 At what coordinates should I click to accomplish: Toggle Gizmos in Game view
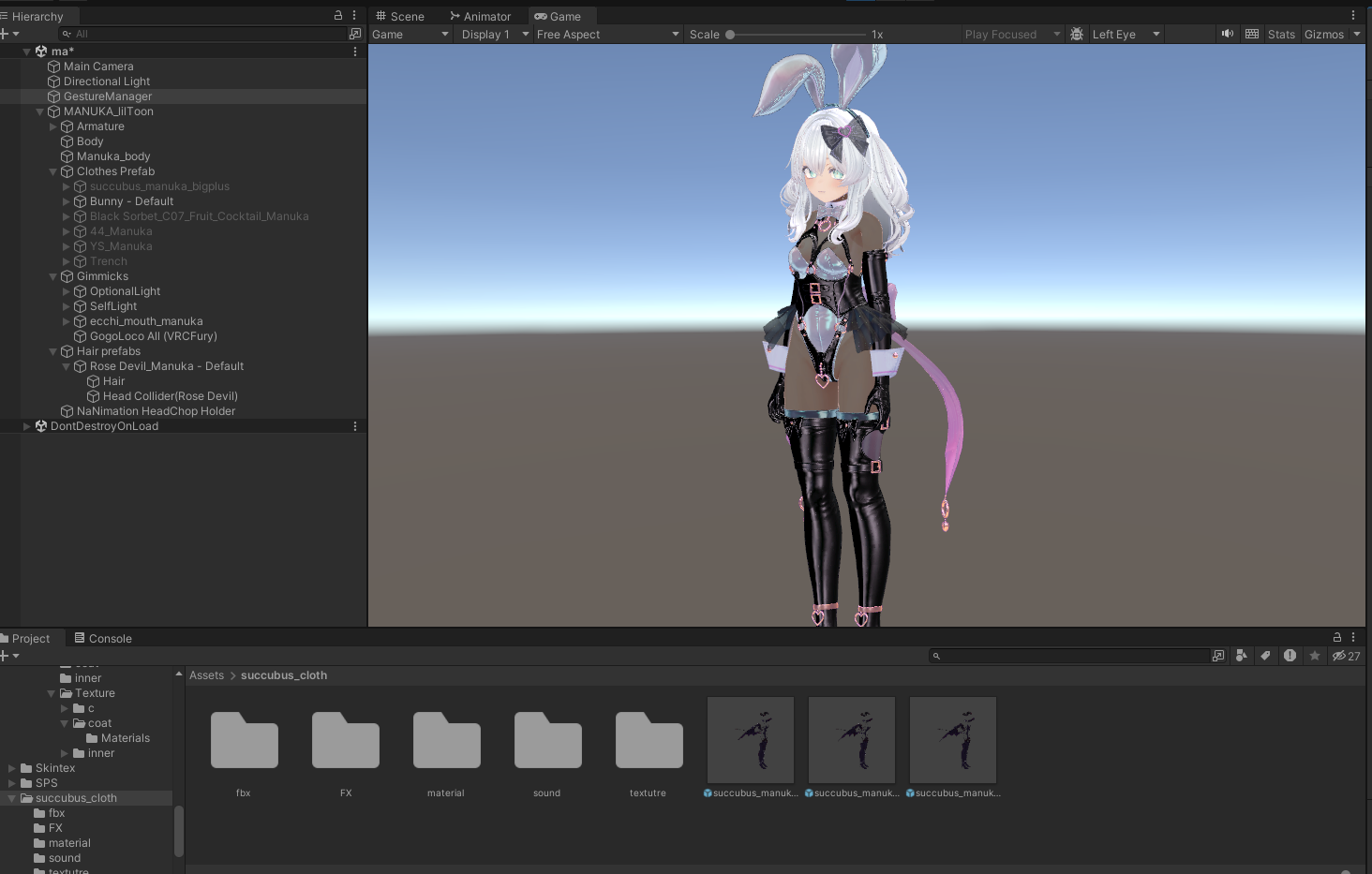click(x=1324, y=35)
